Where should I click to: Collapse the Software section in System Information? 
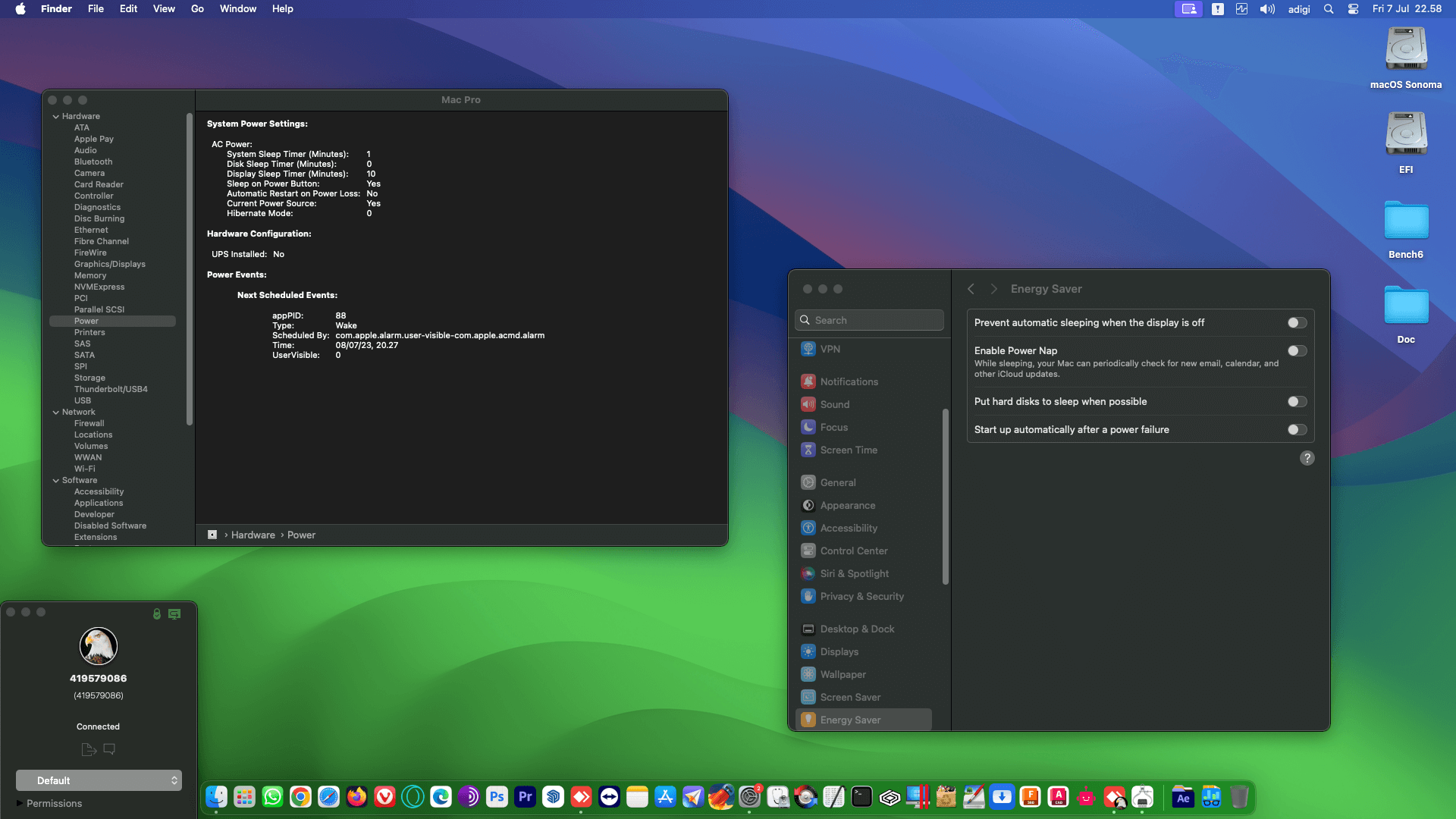pos(56,481)
